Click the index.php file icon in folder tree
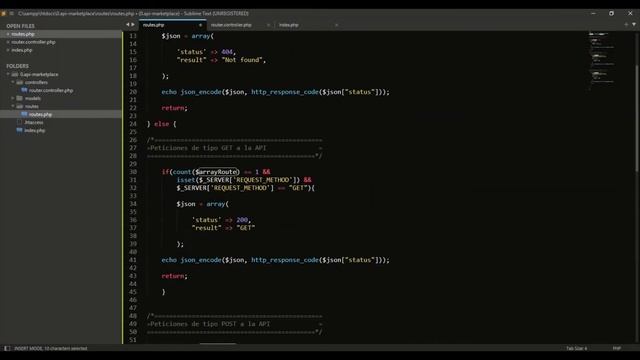Image resolution: width=640 pixels, height=360 pixels. point(20,130)
